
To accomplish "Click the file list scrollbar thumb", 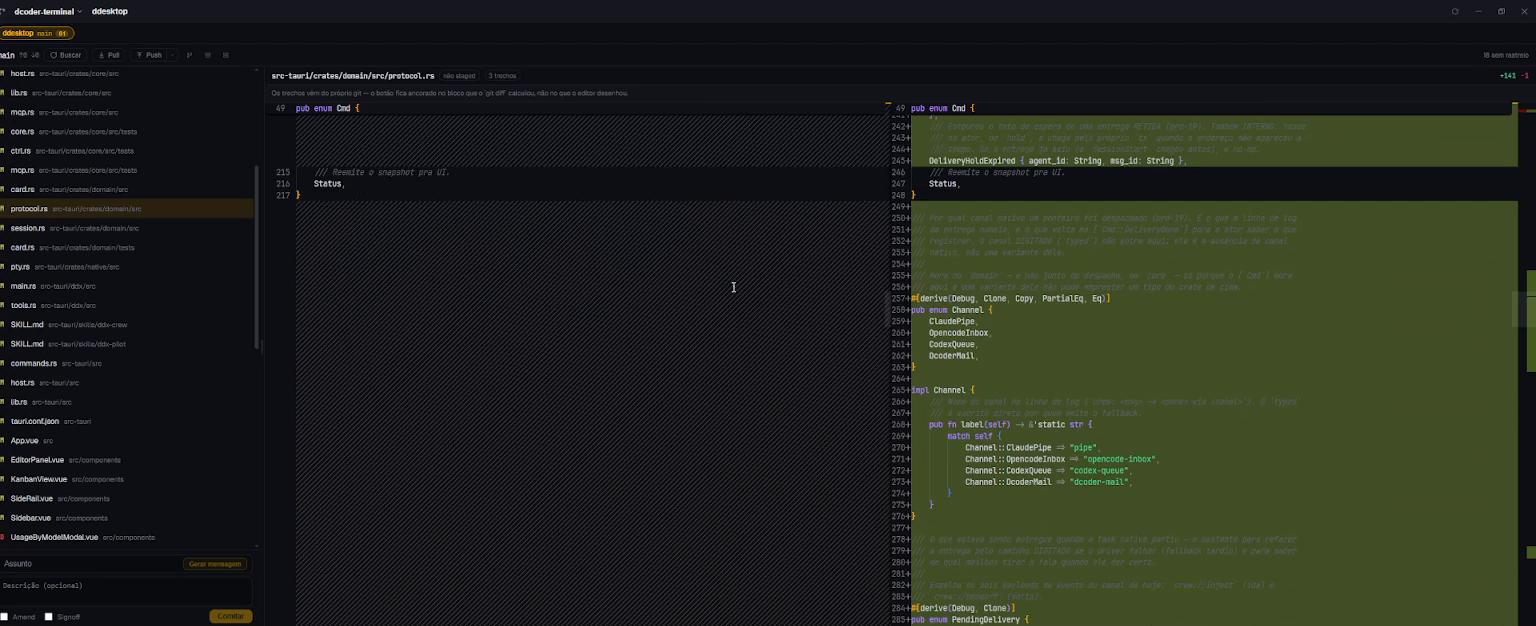I will tap(258, 257).
